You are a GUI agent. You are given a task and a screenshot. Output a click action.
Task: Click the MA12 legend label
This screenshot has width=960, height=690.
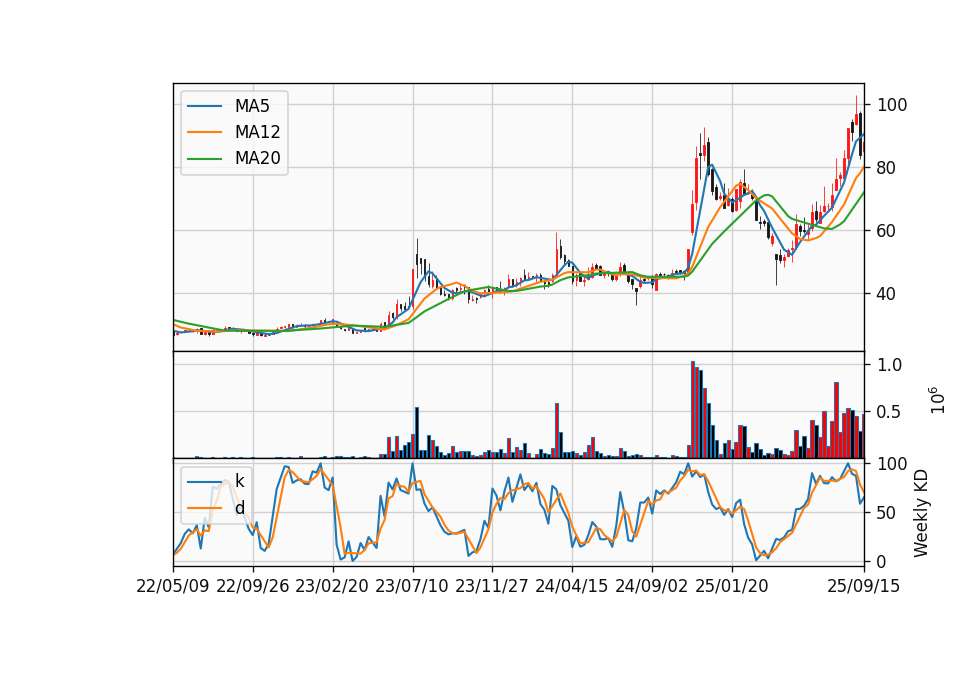coord(257,132)
